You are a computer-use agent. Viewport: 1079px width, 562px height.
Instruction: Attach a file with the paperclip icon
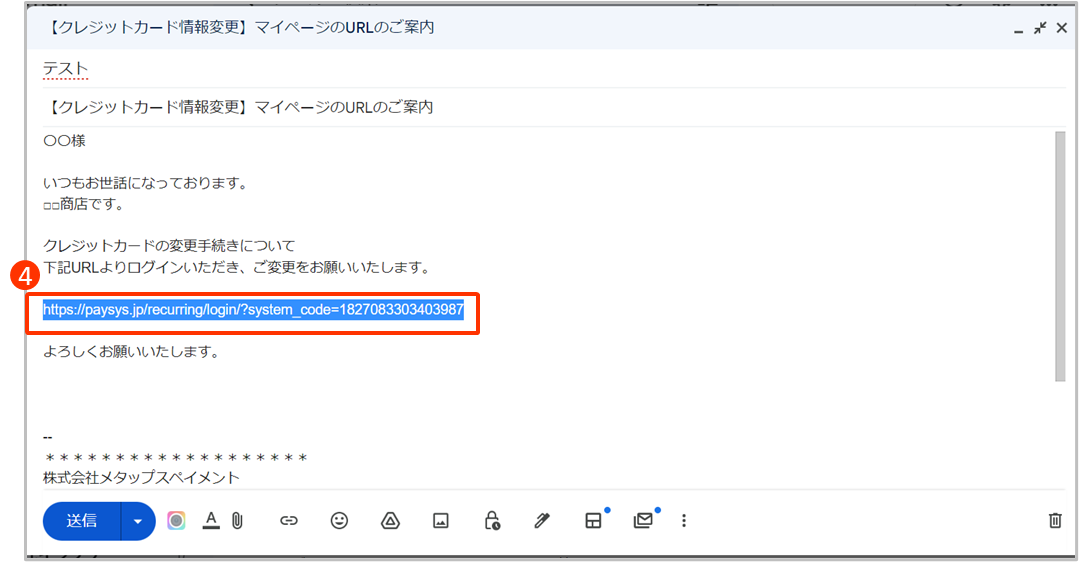(x=238, y=521)
